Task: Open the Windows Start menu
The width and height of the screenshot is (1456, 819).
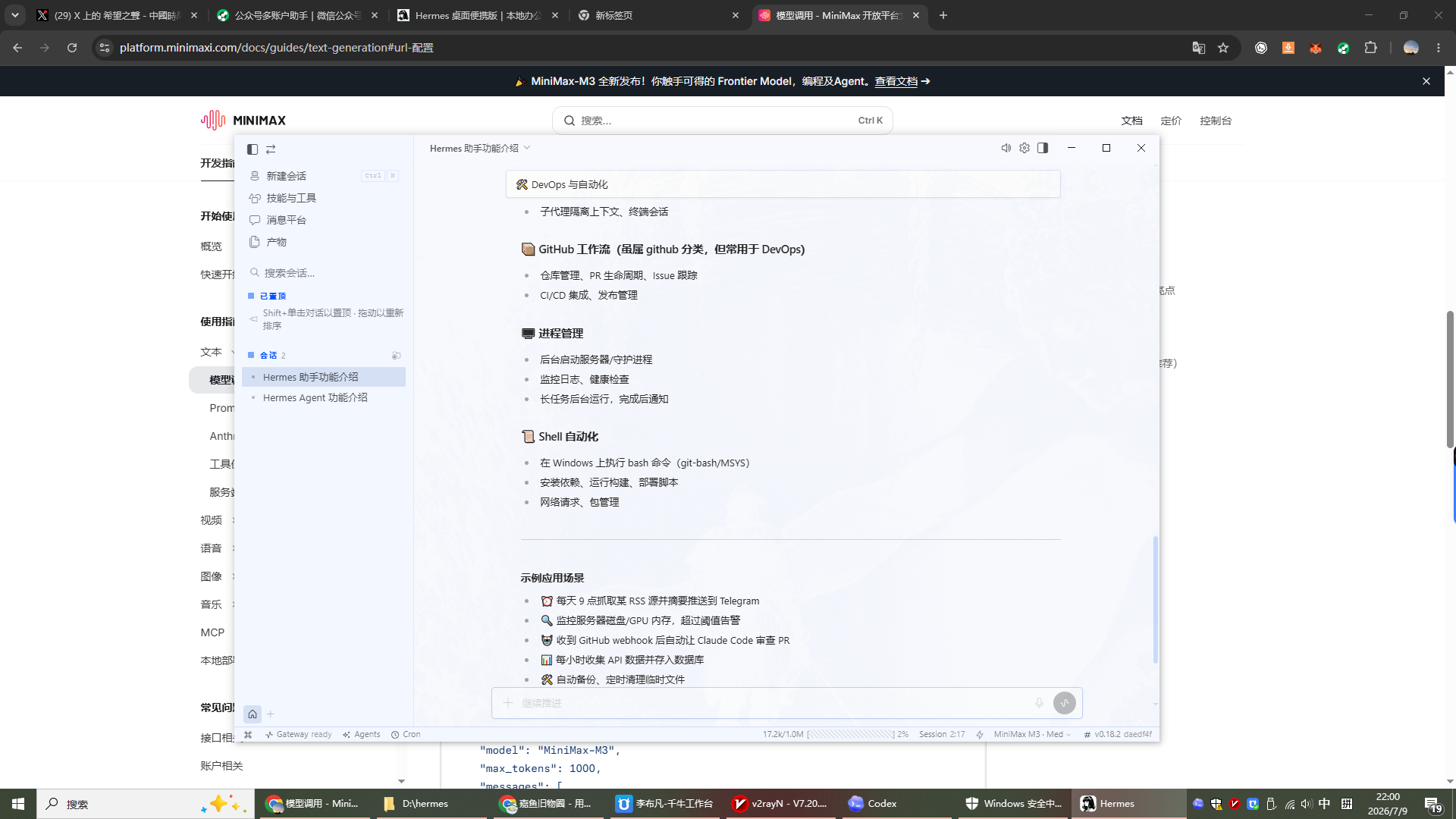Action: pos(18,804)
